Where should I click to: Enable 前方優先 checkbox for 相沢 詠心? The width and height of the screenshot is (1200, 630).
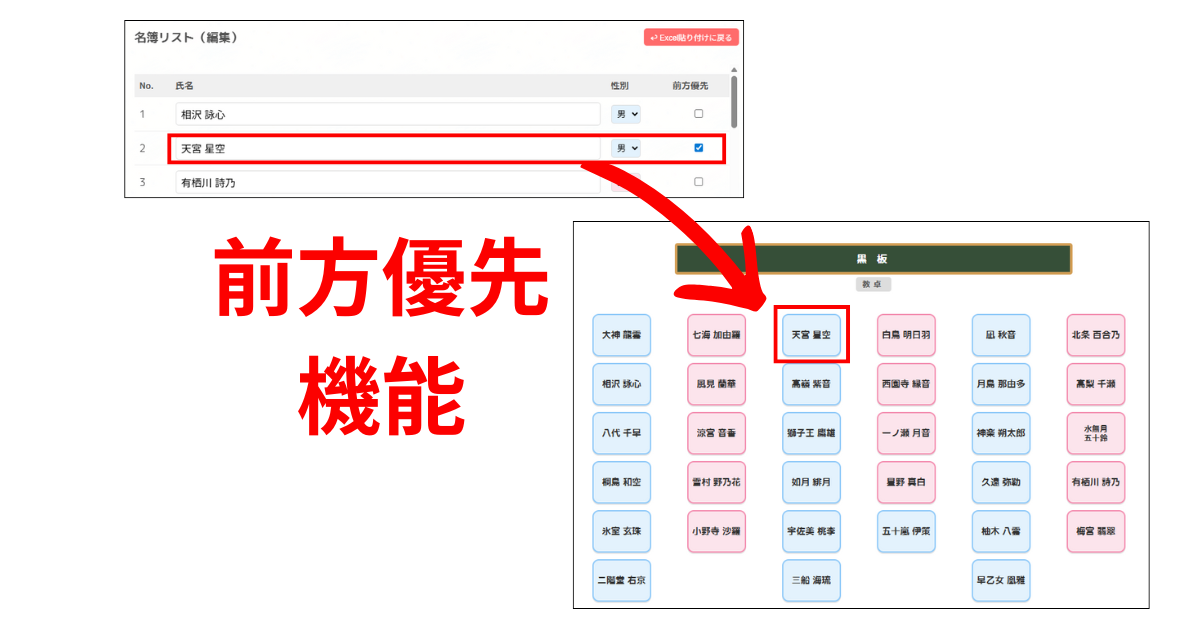point(698,114)
